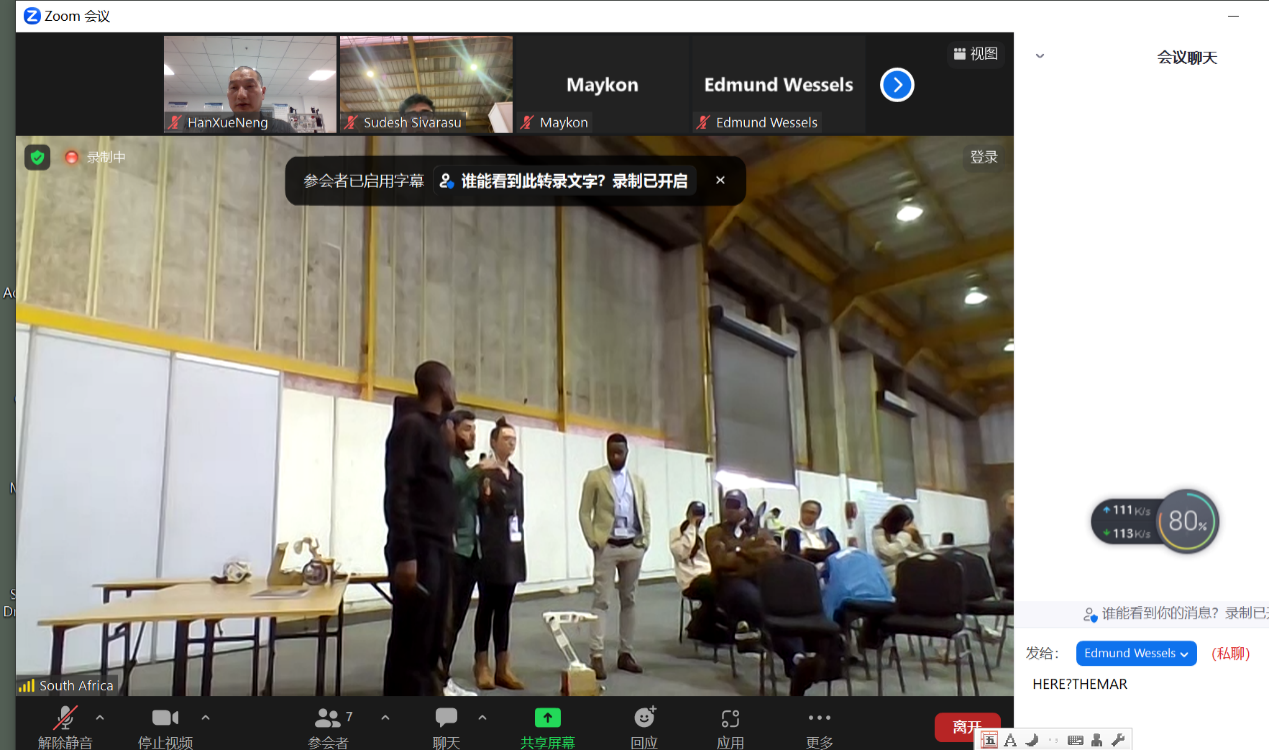1269x750 pixels.
Task: Open the Edmund Wessels recipient dropdown
Action: coord(1136,653)
